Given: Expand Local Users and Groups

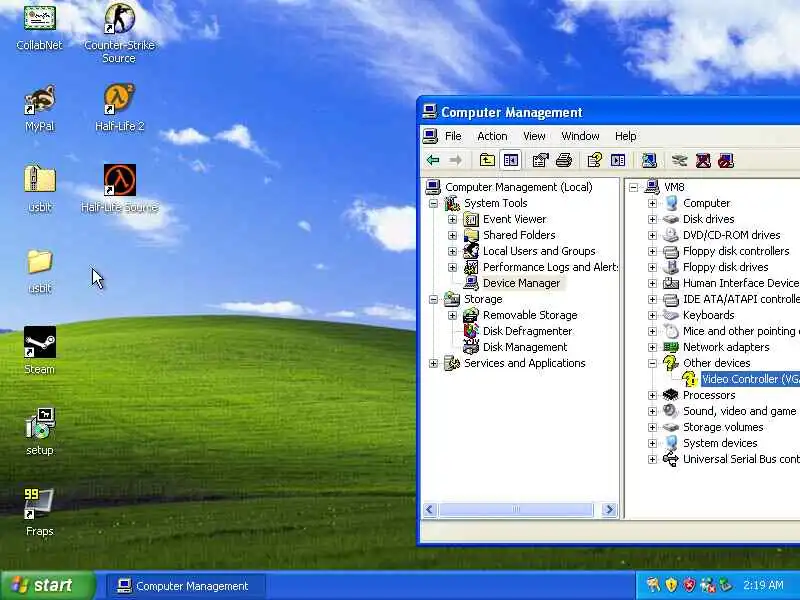Looking at the screenshot, I should pyautogui.click(x=453, y=252).
